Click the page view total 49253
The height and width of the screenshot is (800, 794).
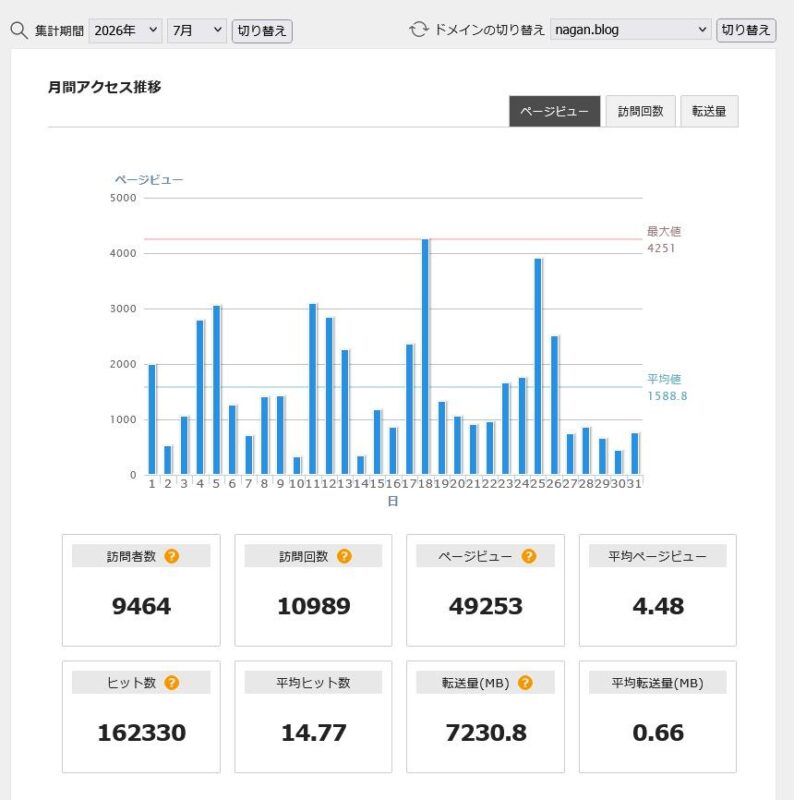486,606
